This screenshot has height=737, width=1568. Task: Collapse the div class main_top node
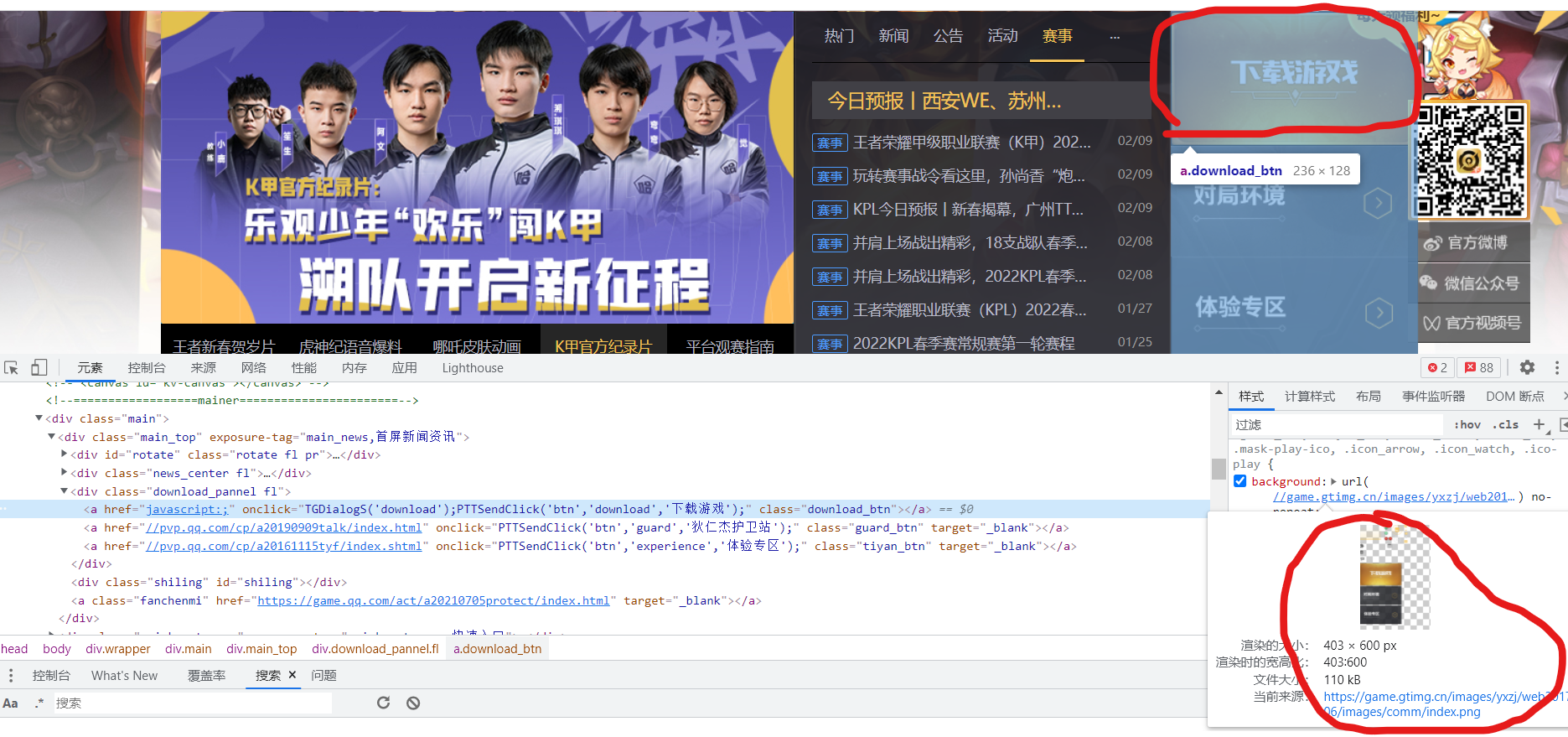click(52, 436)
